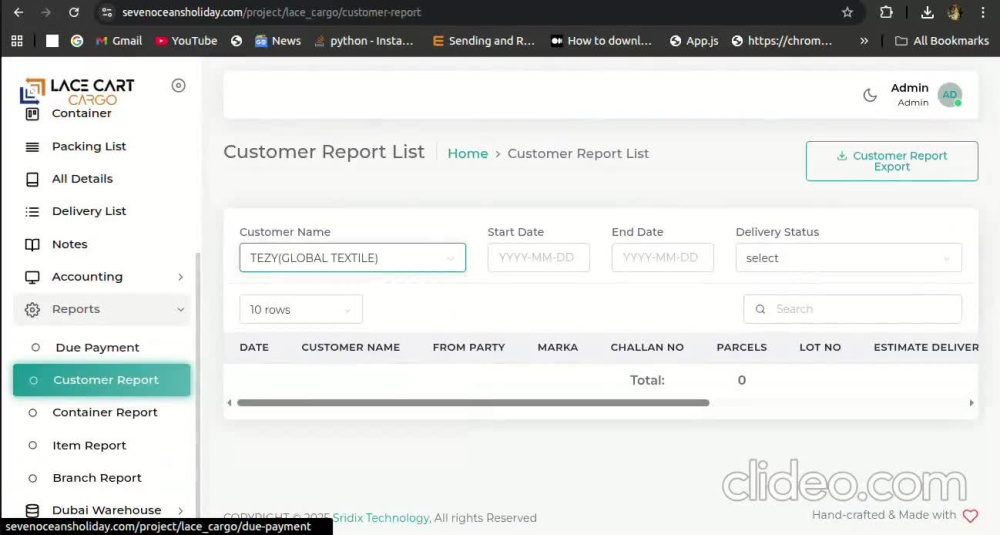Image resolution: width=1000 pixels, height=535 pixels.
Task: Open the All Bookmarks folder
Action: (x=942, y=41)
